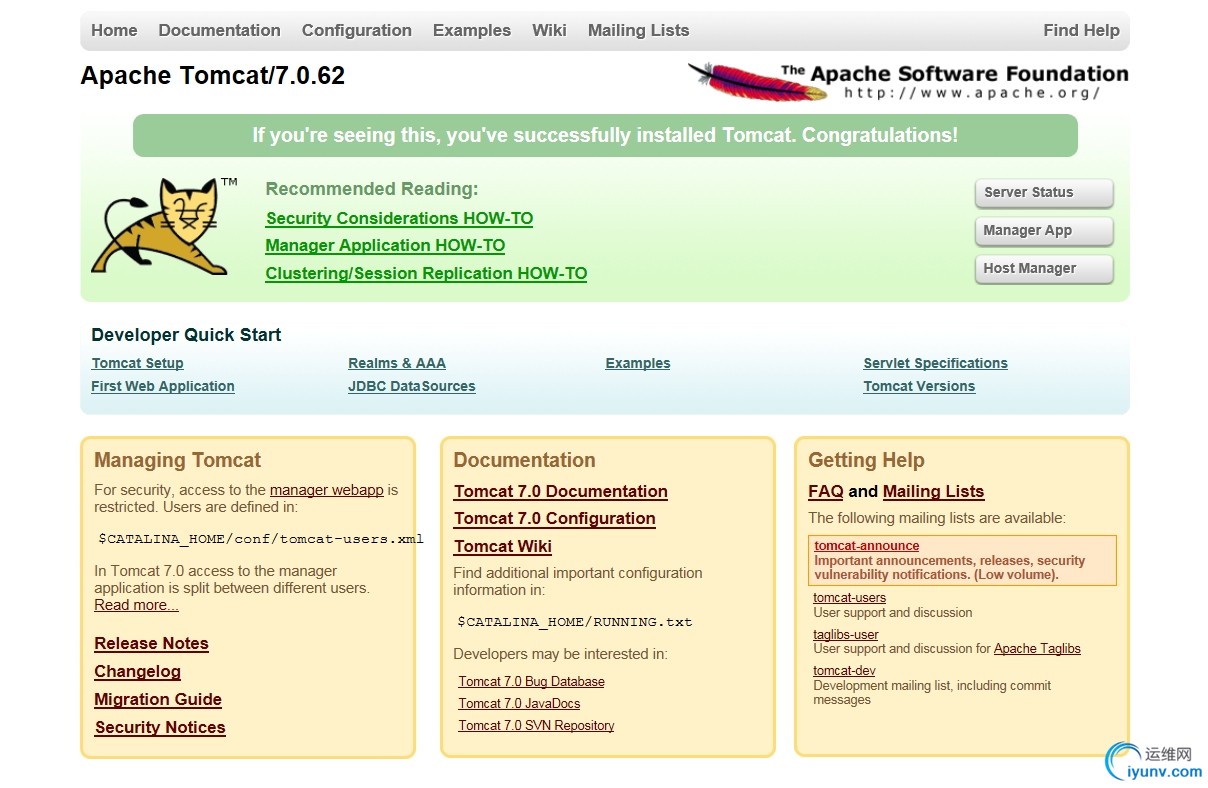
Task: Click the Read more... link
Action: click(x=137, y=605)
